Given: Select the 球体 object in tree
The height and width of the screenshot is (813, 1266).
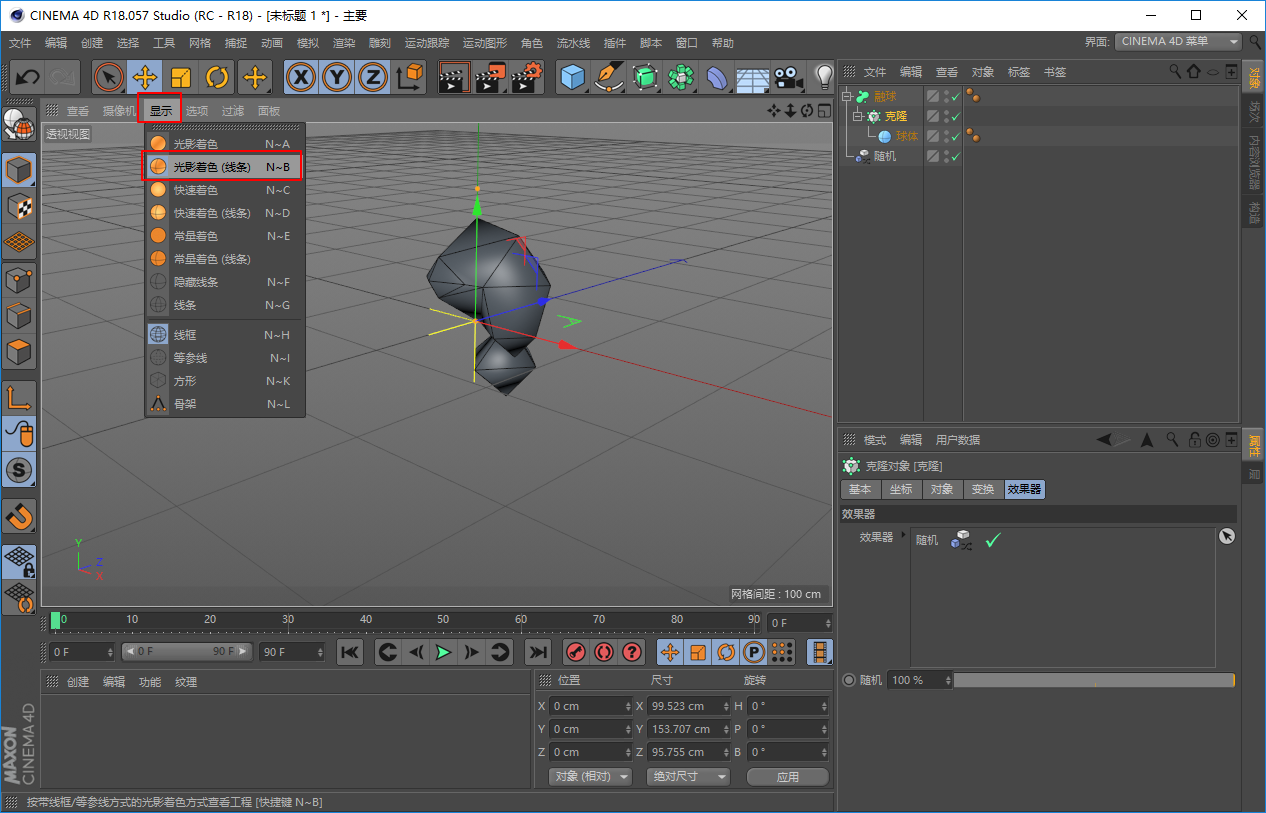Looking at the screenshot, I should tap(906, 136).
